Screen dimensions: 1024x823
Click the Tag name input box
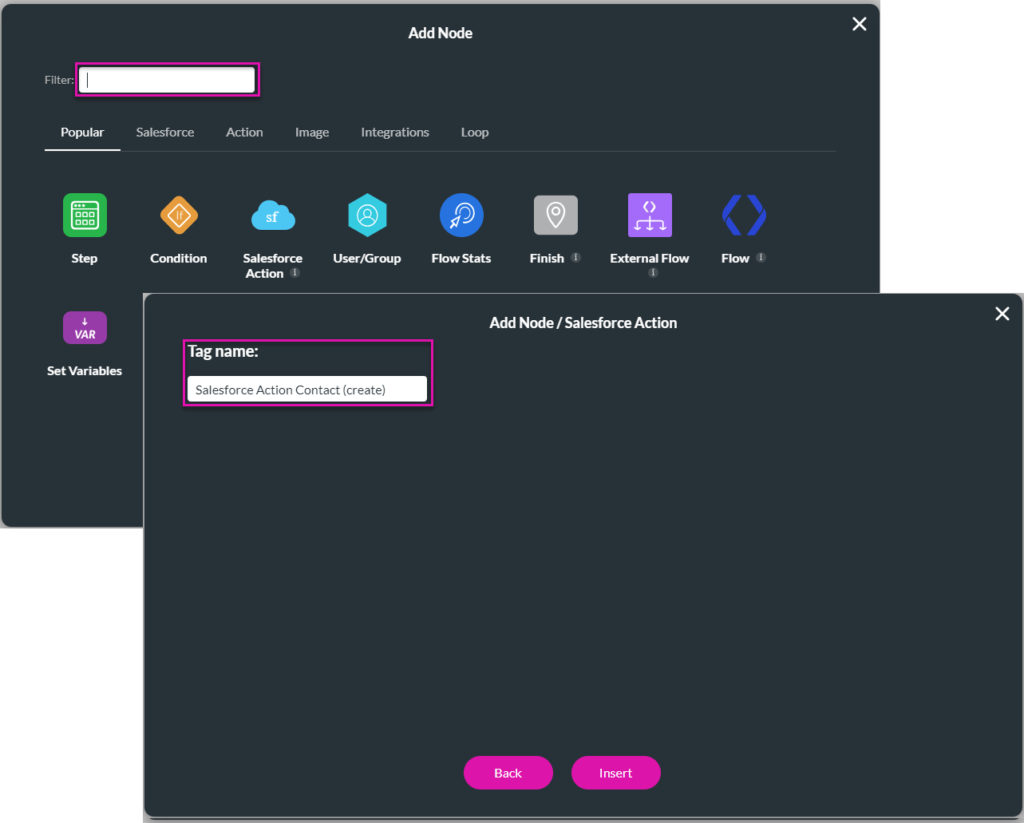coord(307,389)
